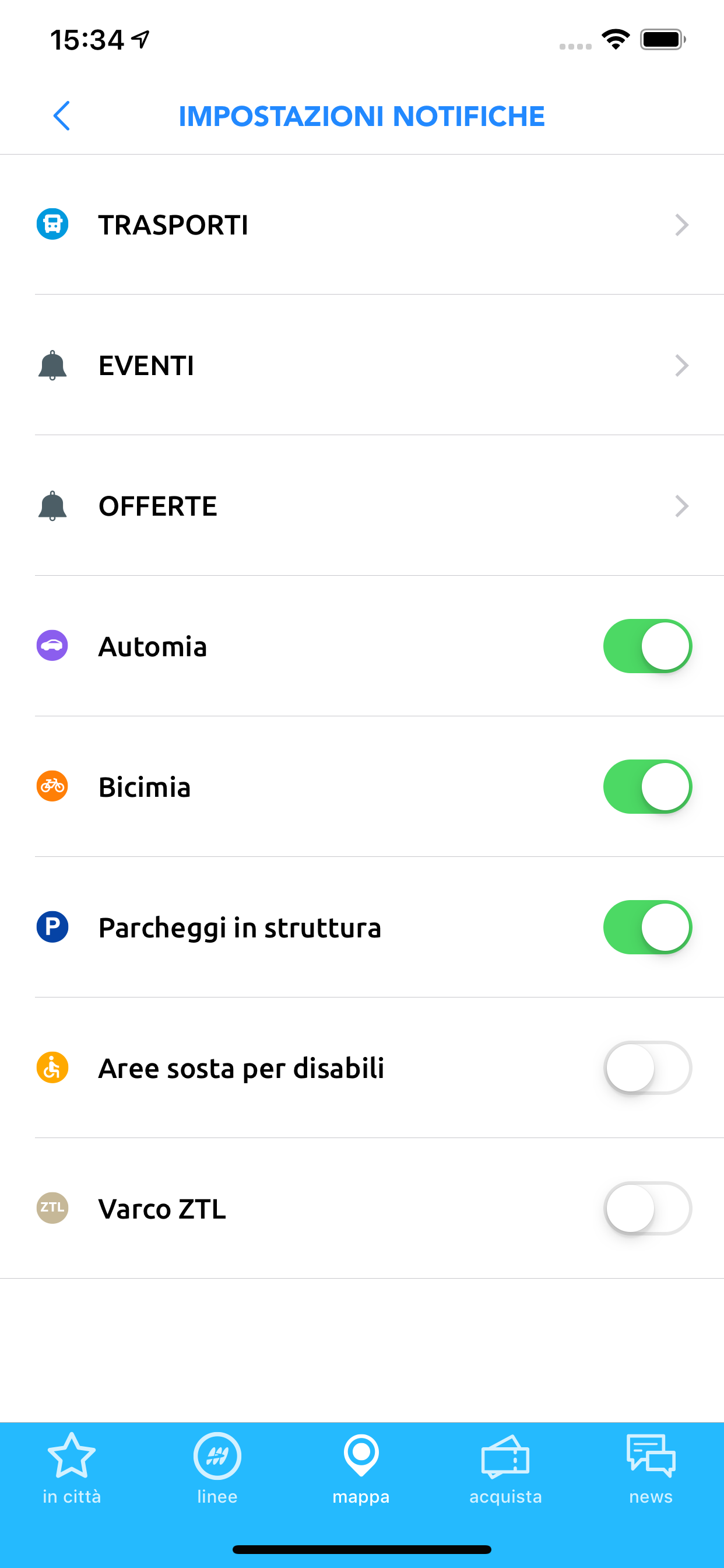The height and width of the screenshot is (1568, 724).
Task: Expand the Trasporti chevron
Action: pos(681,225)
